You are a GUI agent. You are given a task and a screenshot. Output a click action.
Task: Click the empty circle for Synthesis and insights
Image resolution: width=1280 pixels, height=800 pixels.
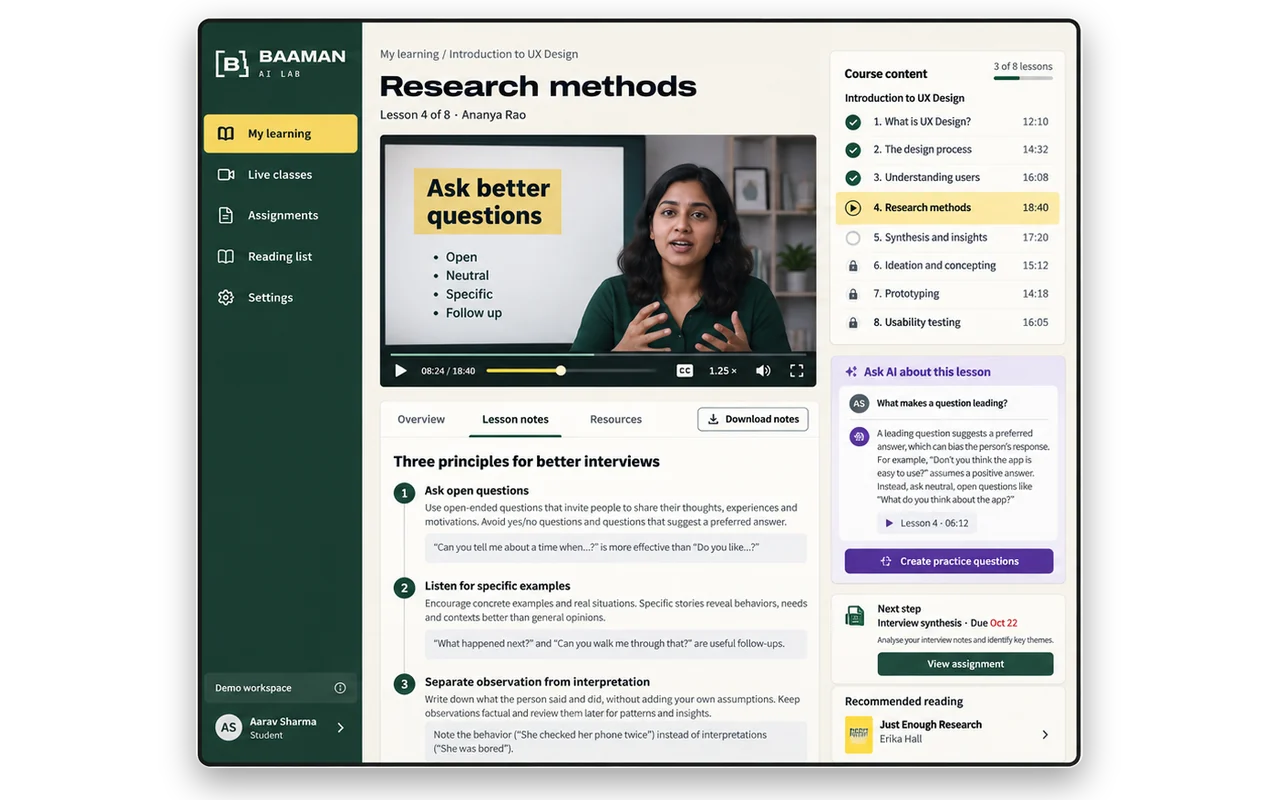(x=853, y=238)
